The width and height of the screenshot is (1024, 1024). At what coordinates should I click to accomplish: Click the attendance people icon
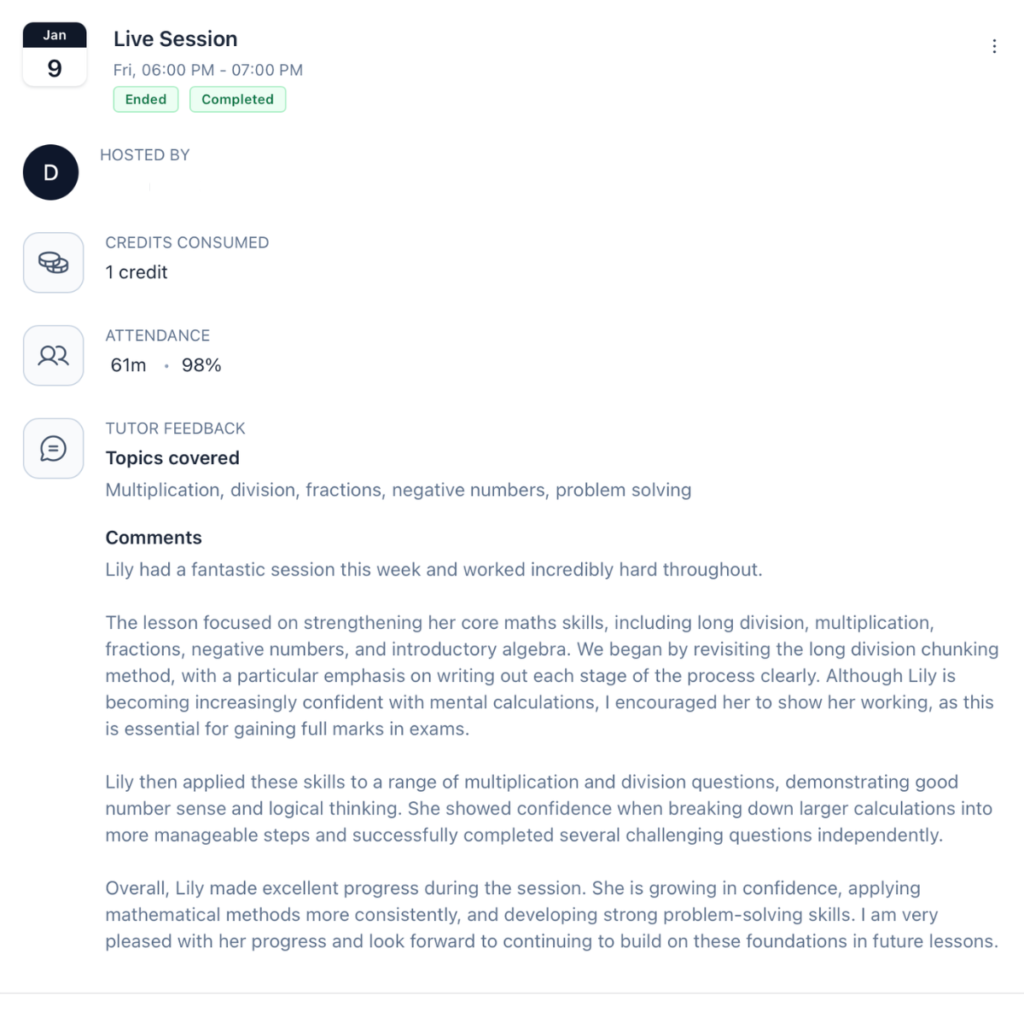54,355
